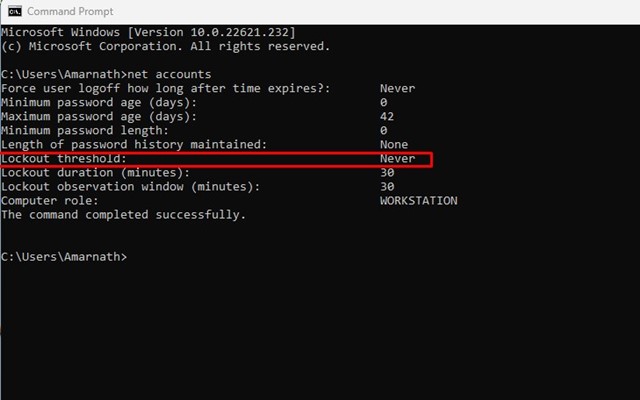Click the 'Maximum password age (days)' label

(98, 116)
